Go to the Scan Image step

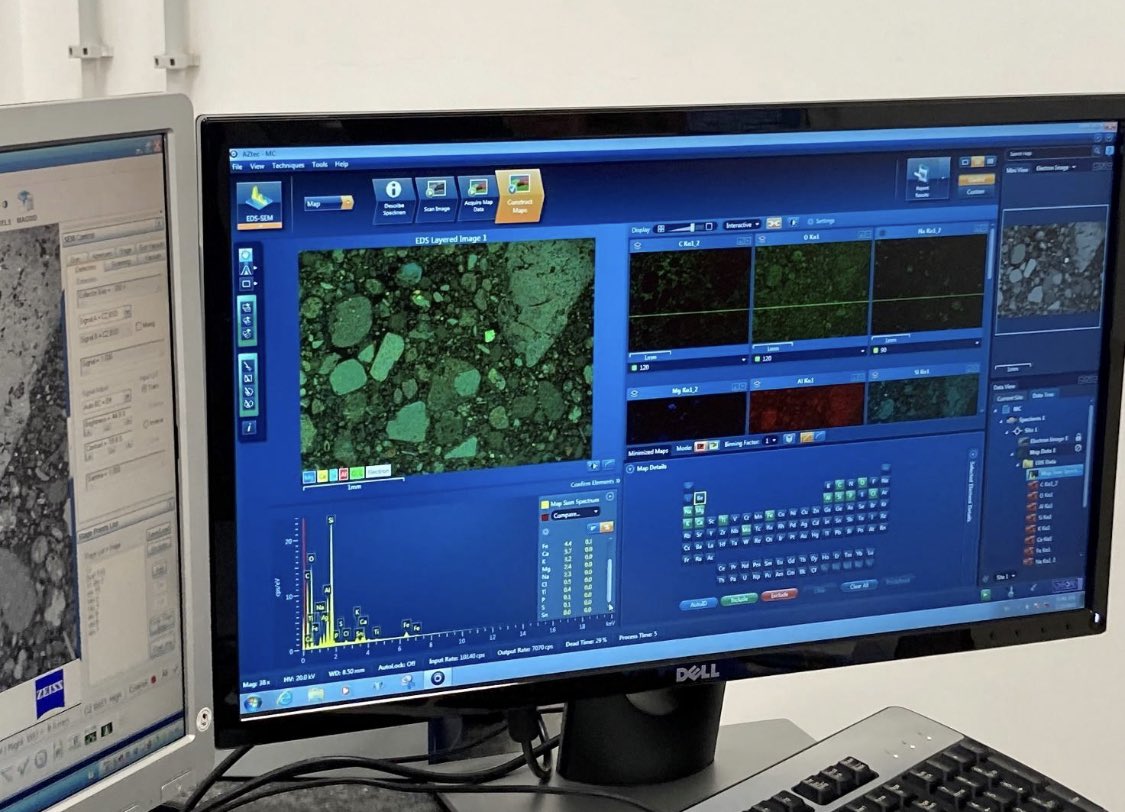point(436,197)
